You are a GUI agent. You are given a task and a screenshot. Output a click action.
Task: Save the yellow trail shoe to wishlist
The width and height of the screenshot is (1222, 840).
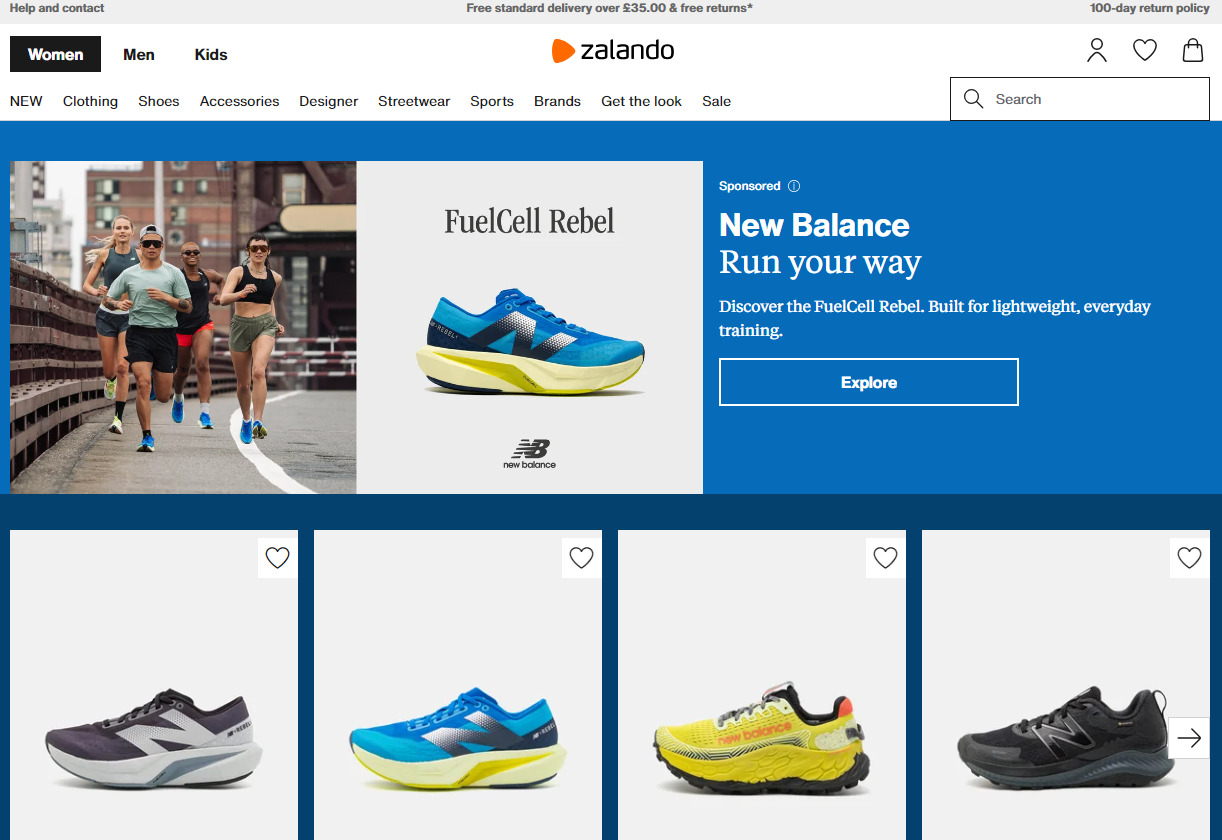pyautogui.click(x=885, y=558)
